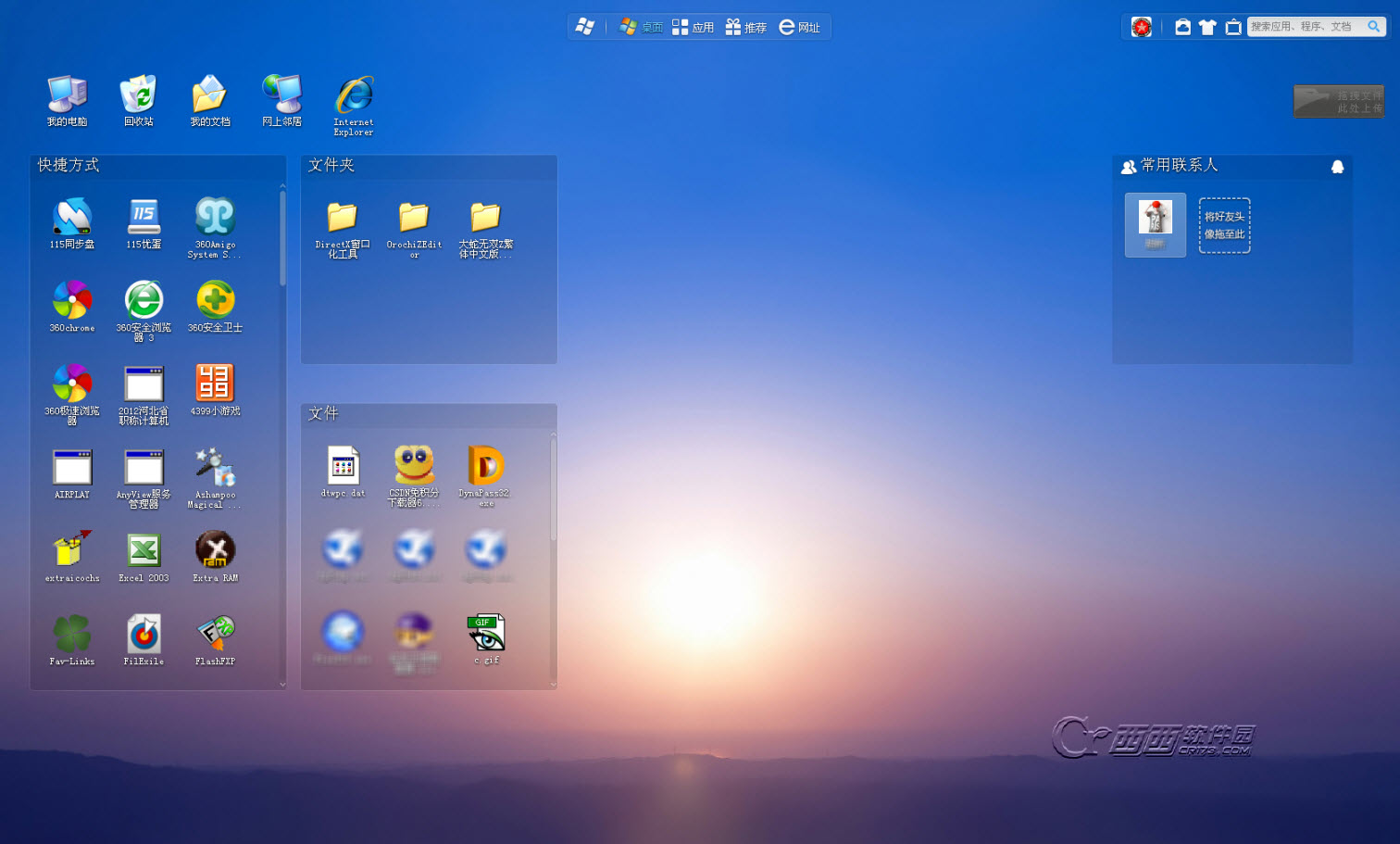Image resolution: width=1400 pixels, height=844 pixels.
Task: Launch the Extra RAM shortcut
Action: (x=215, y=551)
